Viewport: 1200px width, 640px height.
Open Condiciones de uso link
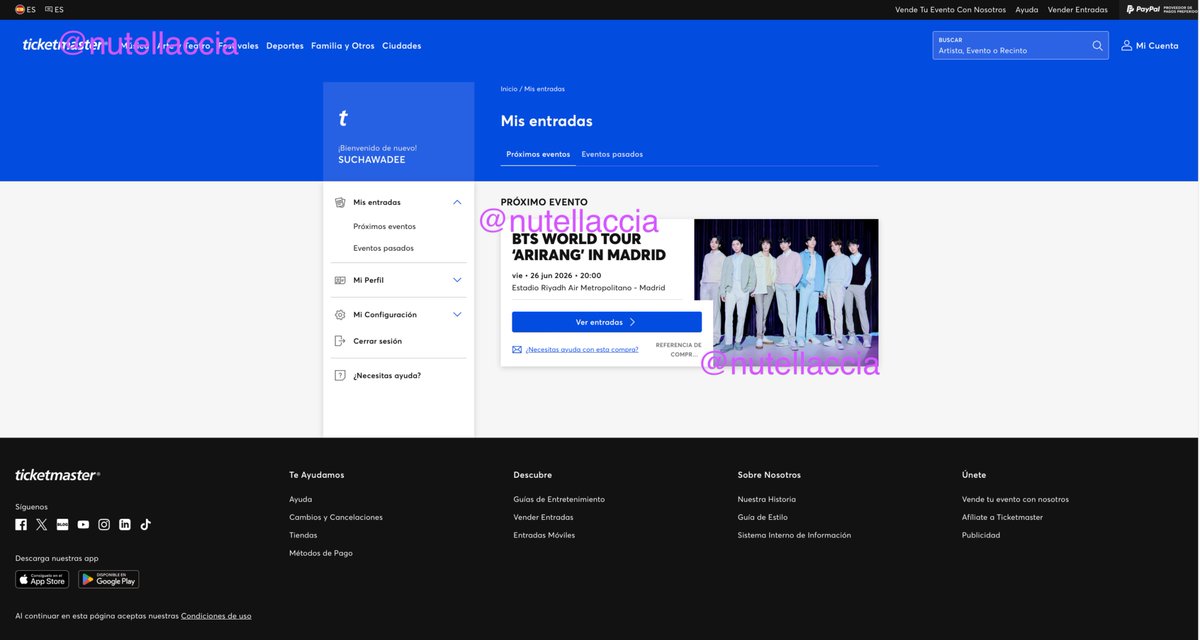tap(216, 616)
